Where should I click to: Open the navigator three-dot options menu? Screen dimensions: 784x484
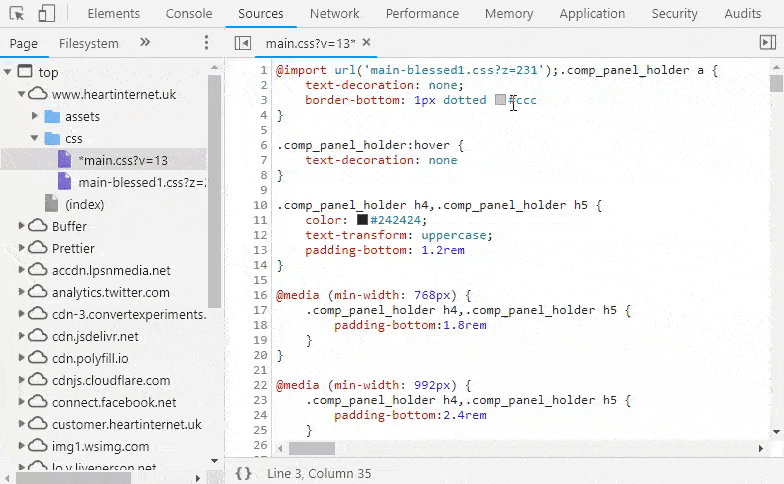pyautogui.click(x=206, y=43)
